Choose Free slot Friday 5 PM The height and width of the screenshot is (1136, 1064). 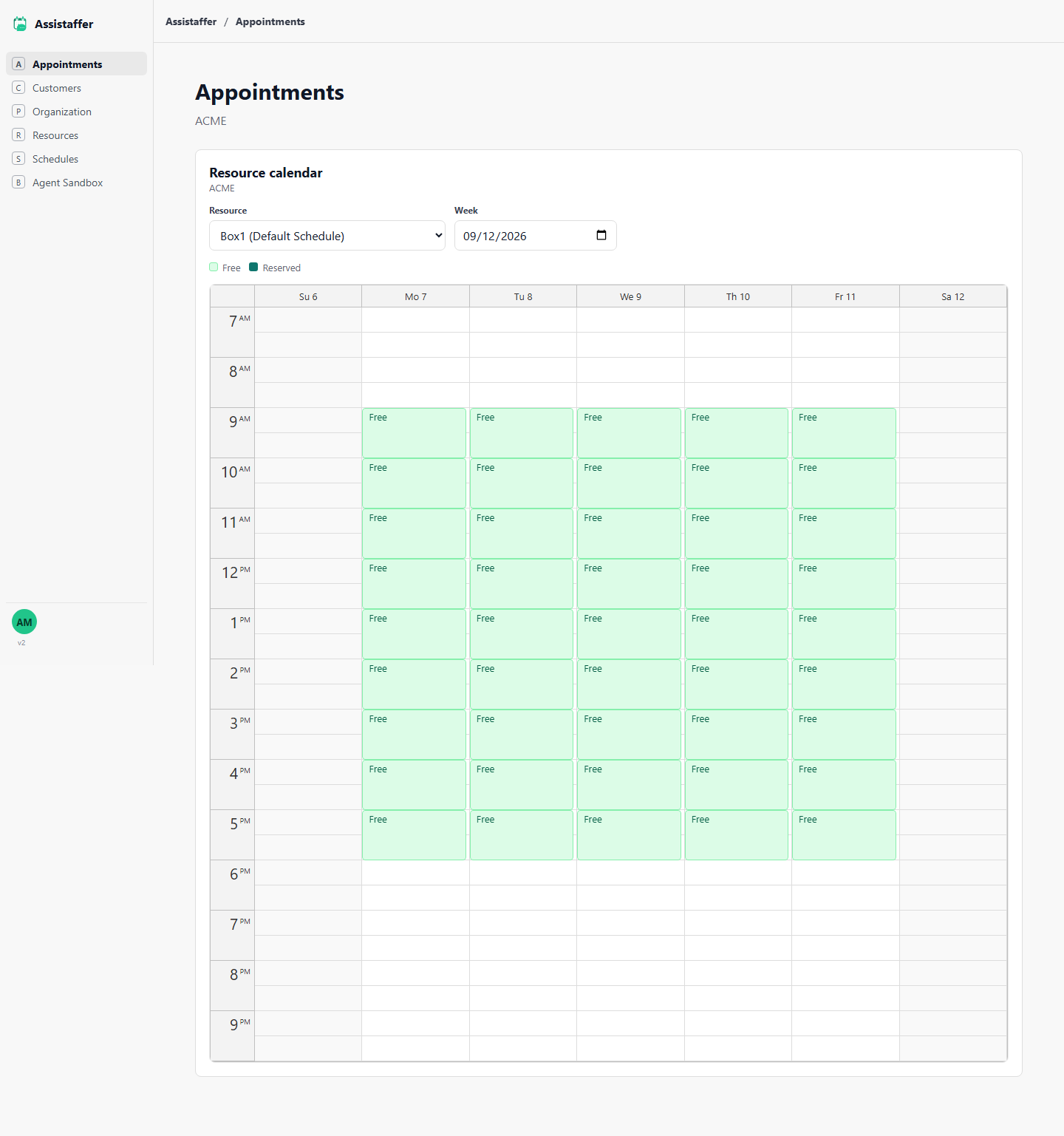[x=844, y=835]
